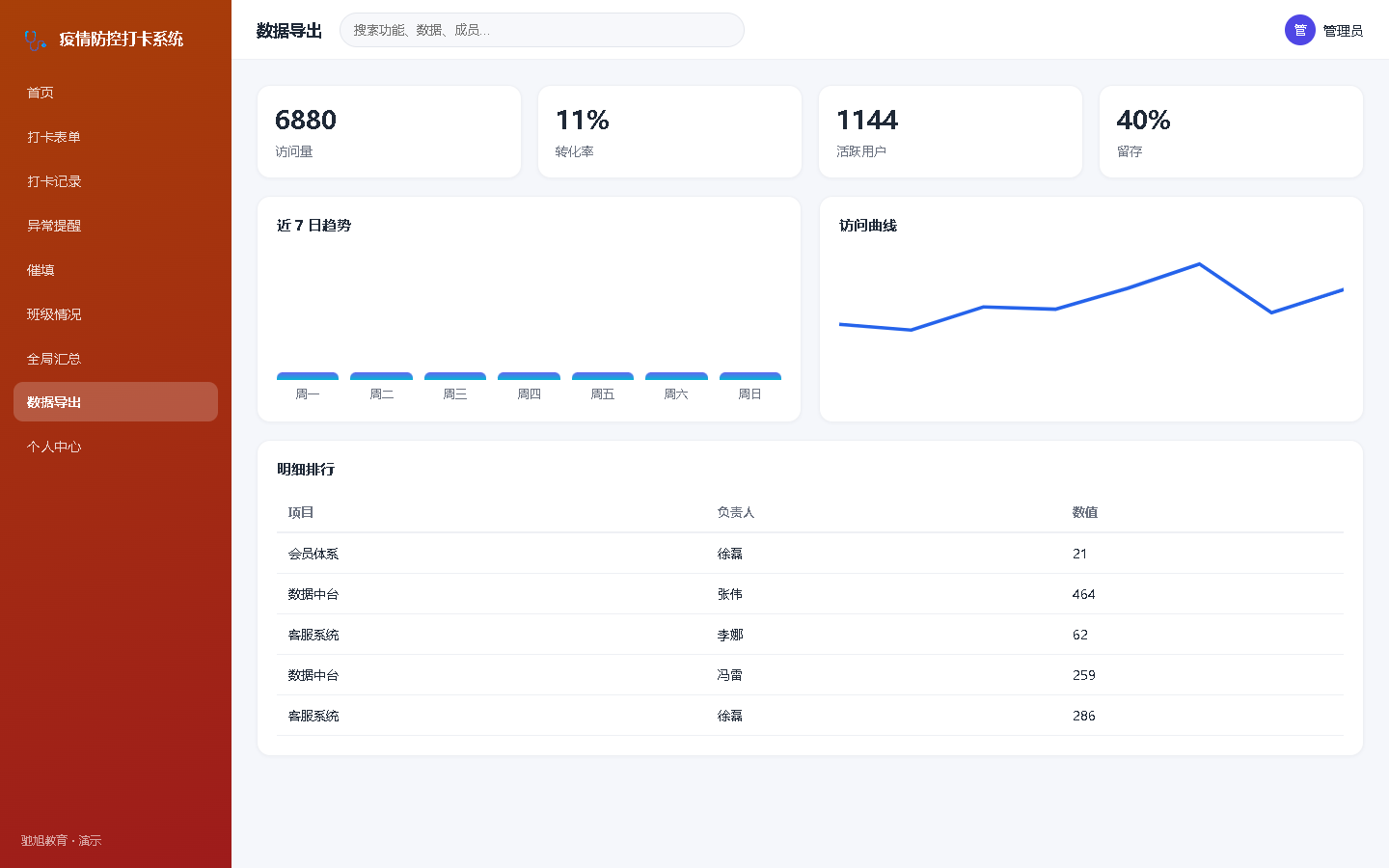Select the 1144 活跃用户 card
Viewport: 1389px width, 868px height.
coord(950,132)
